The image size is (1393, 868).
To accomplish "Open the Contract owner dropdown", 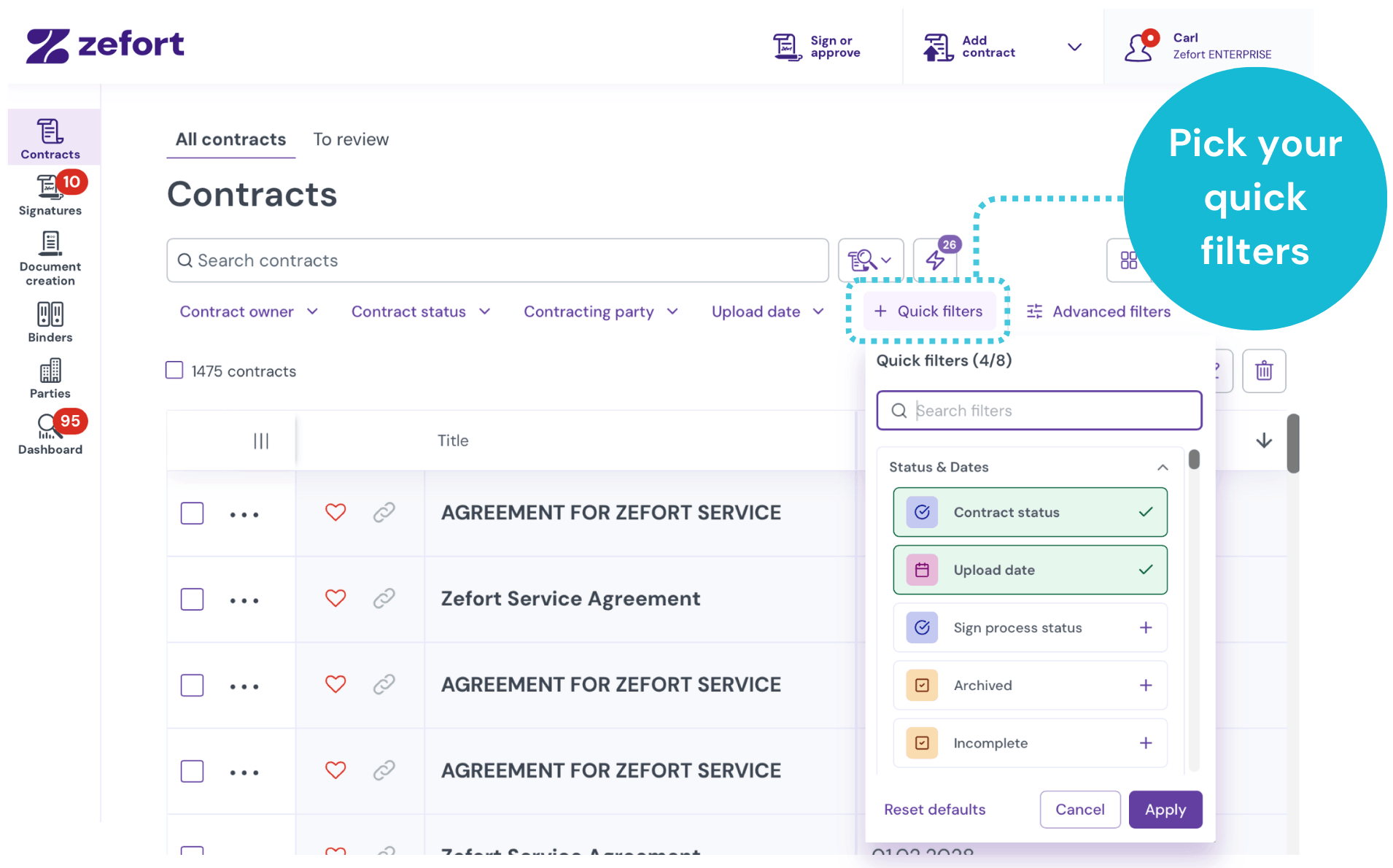I will [249, 311].
